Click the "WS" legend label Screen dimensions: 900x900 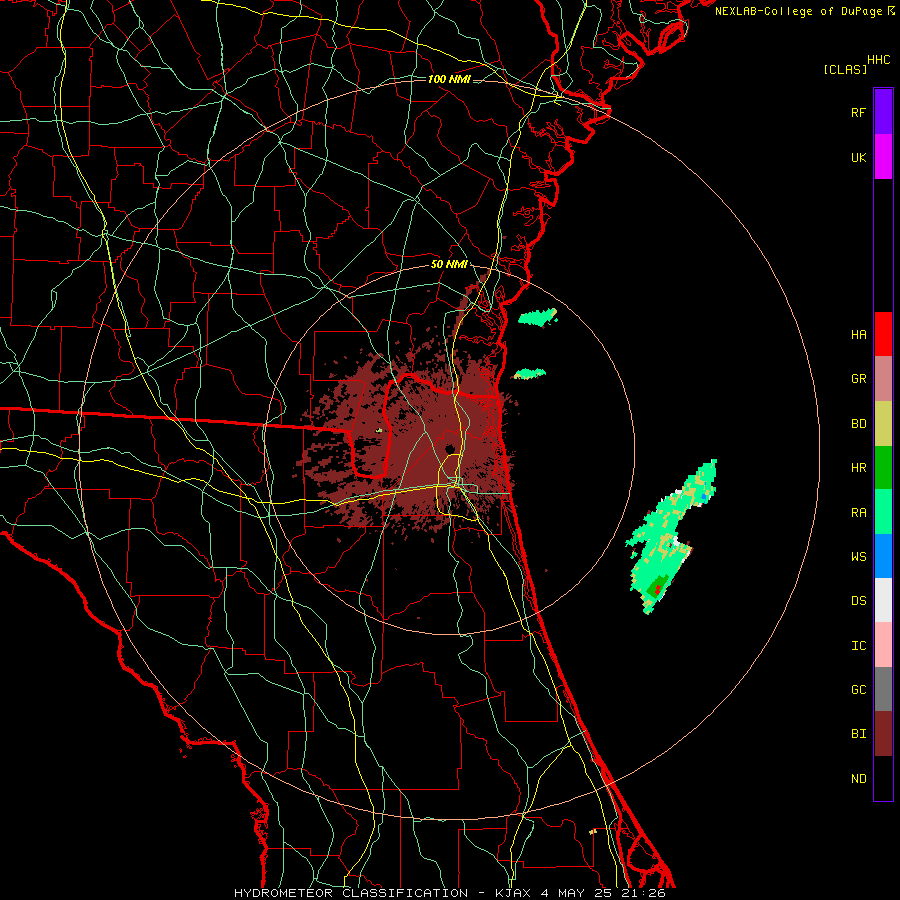(858, 557)
